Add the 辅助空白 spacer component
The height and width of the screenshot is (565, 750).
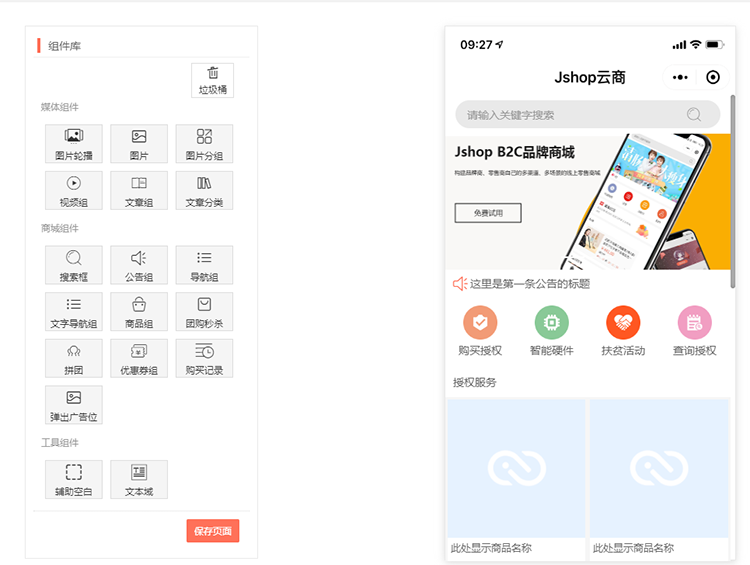[x=74, y=479]
